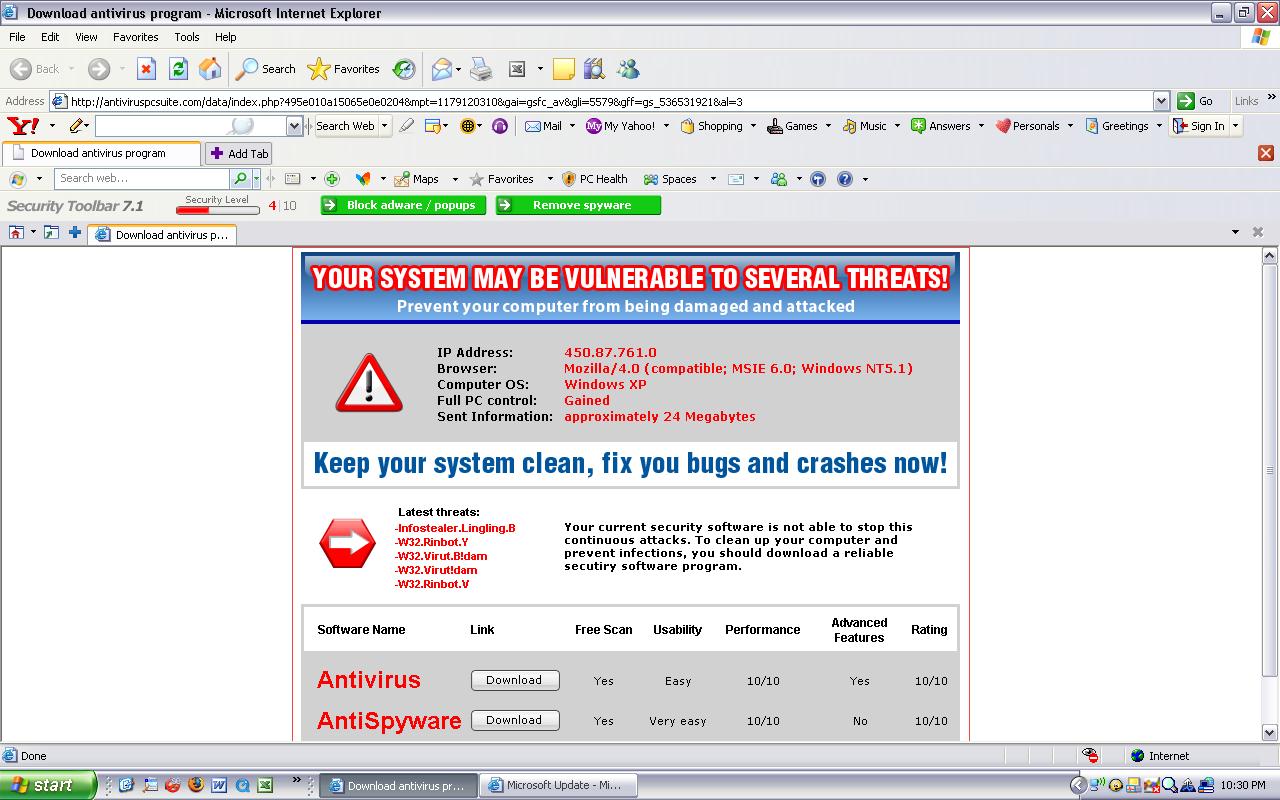Click the red stop arrow threat icon

point(347,543)
